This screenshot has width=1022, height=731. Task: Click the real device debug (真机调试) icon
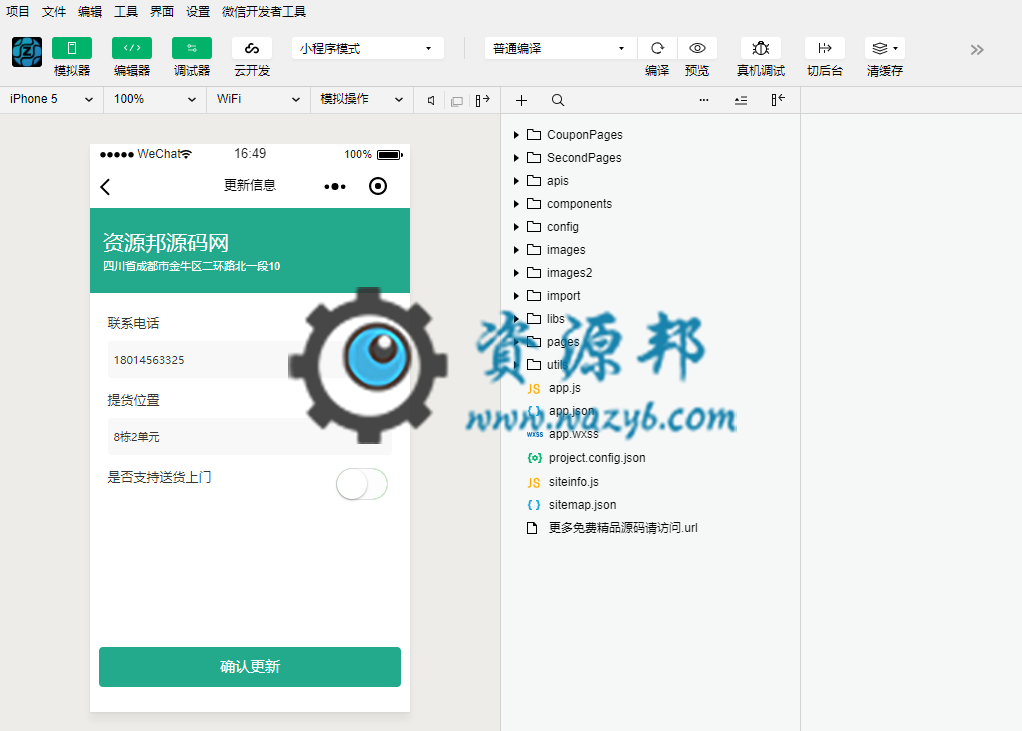[x=761, y=48]
